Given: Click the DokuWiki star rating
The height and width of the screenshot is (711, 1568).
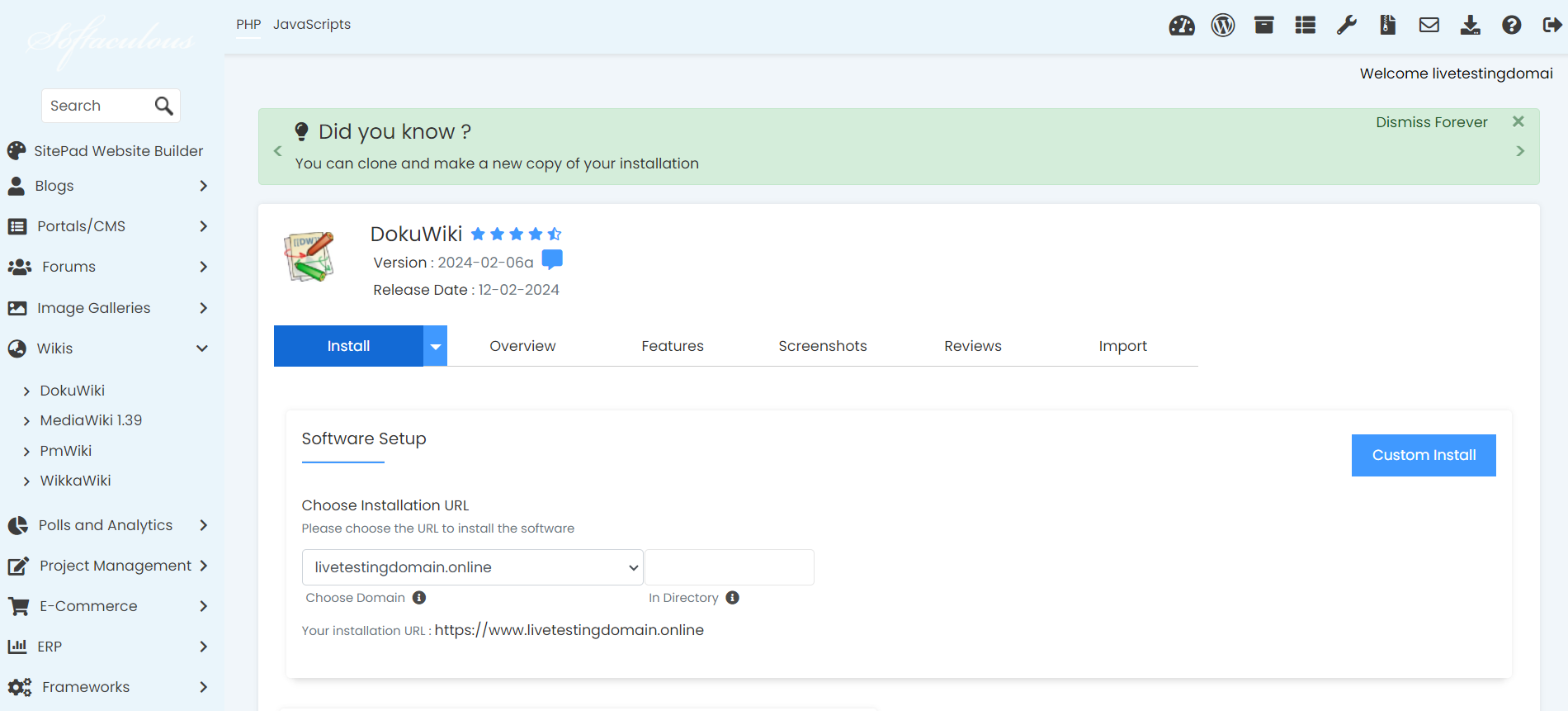Looking at the screenshot, I should [x=516, y=234].
